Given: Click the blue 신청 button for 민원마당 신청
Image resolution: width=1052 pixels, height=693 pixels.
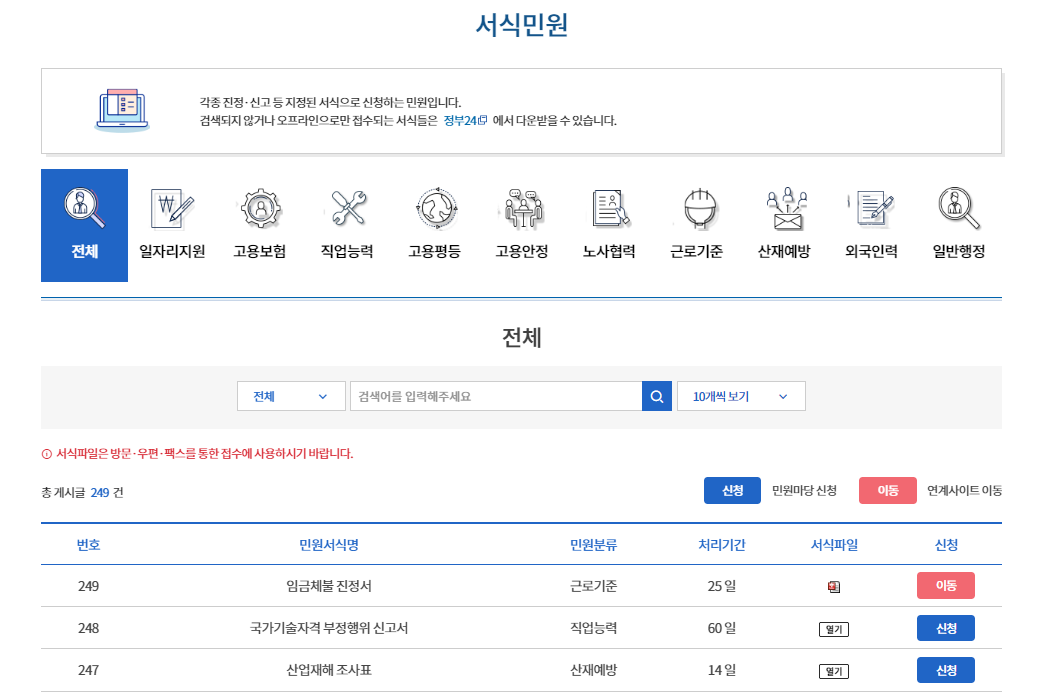Looking at the screenshot, I should click(732, 490).
